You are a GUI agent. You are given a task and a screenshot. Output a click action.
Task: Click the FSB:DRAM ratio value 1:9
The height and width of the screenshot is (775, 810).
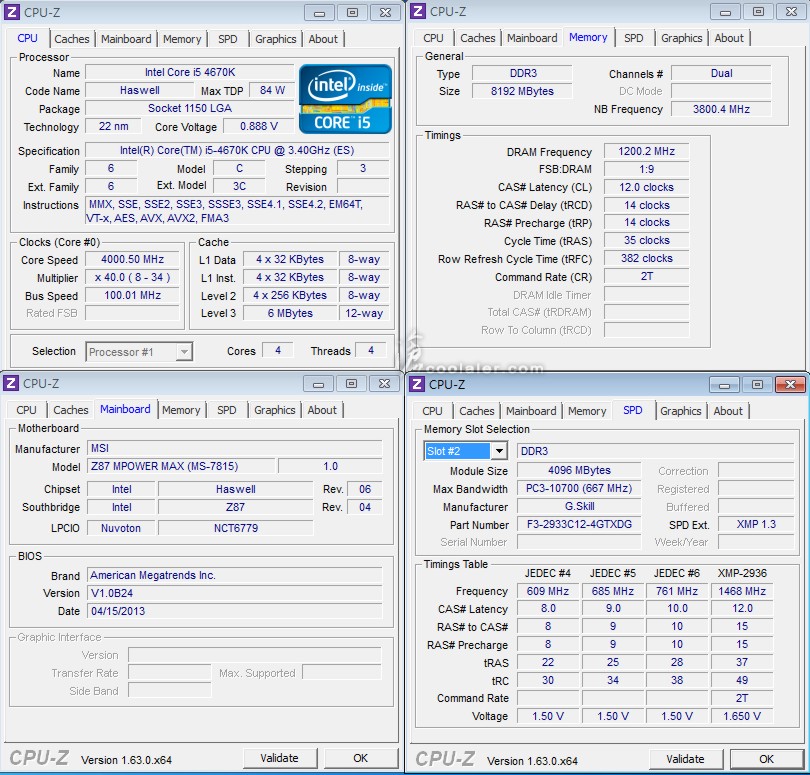(646, 169)
